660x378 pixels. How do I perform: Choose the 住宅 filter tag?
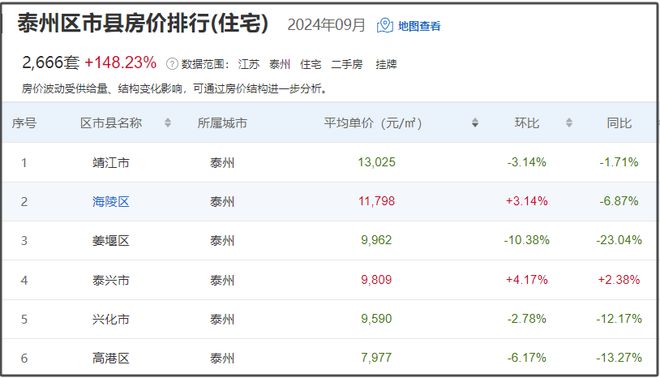click(x=311, y=64)
